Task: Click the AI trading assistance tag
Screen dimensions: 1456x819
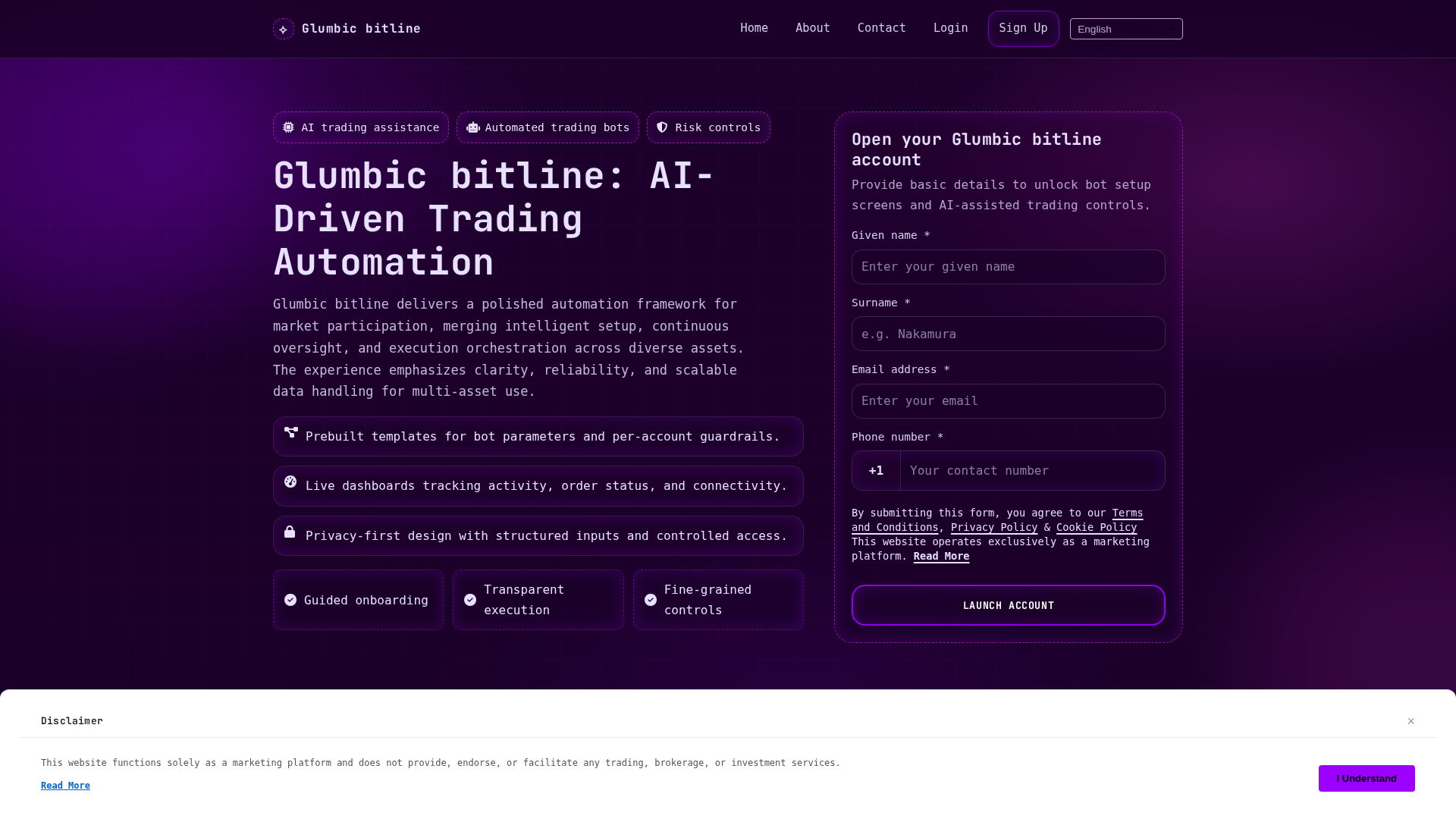Action: [361, 127]
